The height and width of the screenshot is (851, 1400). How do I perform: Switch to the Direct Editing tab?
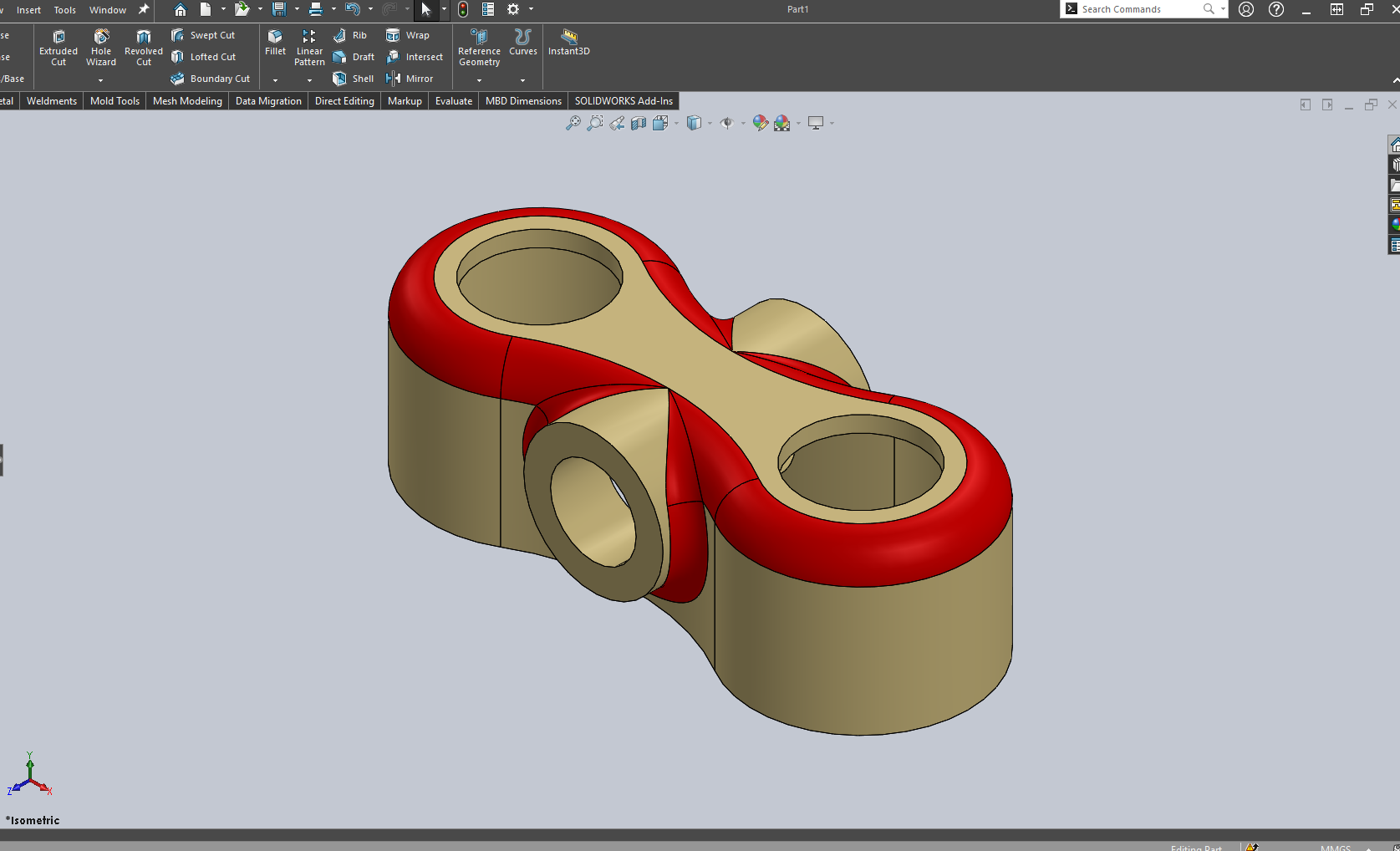click(344, 101)
